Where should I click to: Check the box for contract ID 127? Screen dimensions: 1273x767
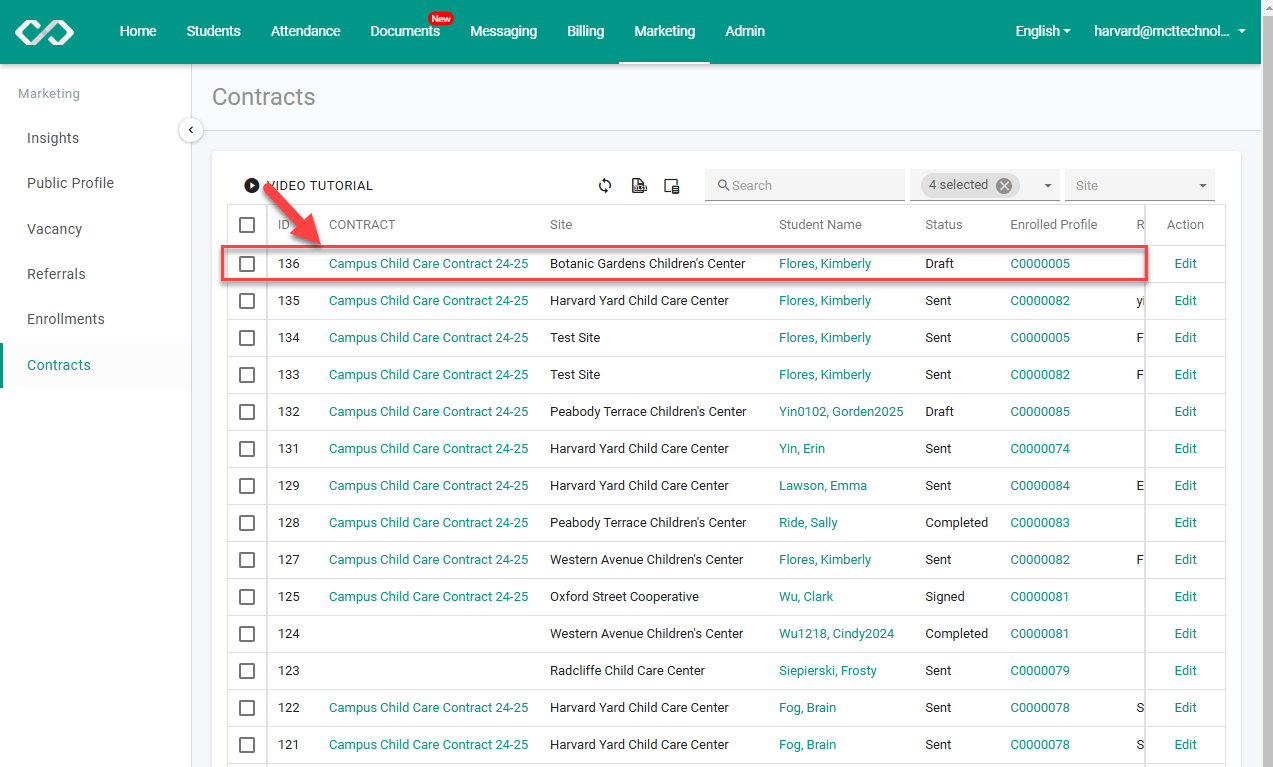coord(247,560)
